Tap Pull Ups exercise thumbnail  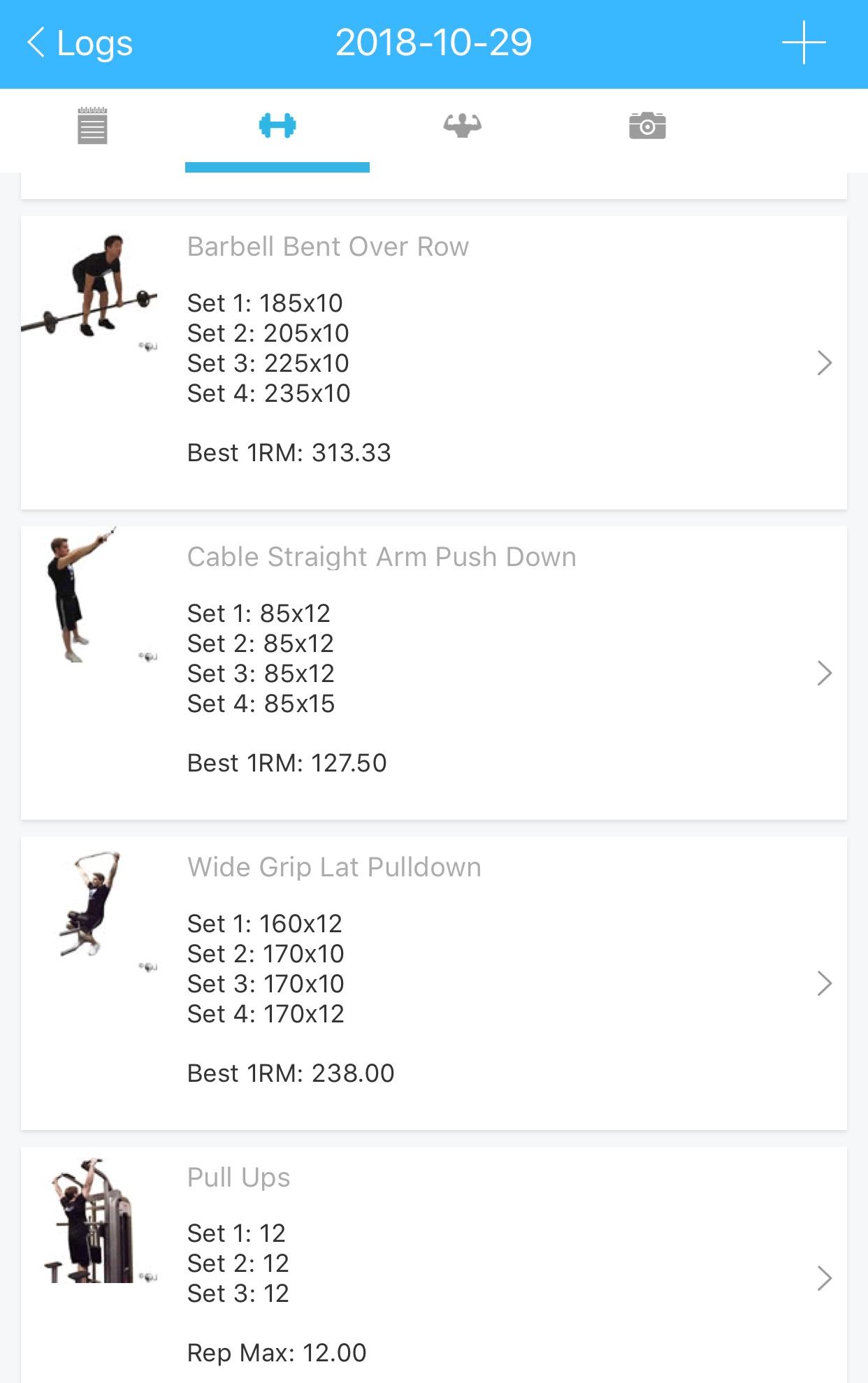[89, 1220]
